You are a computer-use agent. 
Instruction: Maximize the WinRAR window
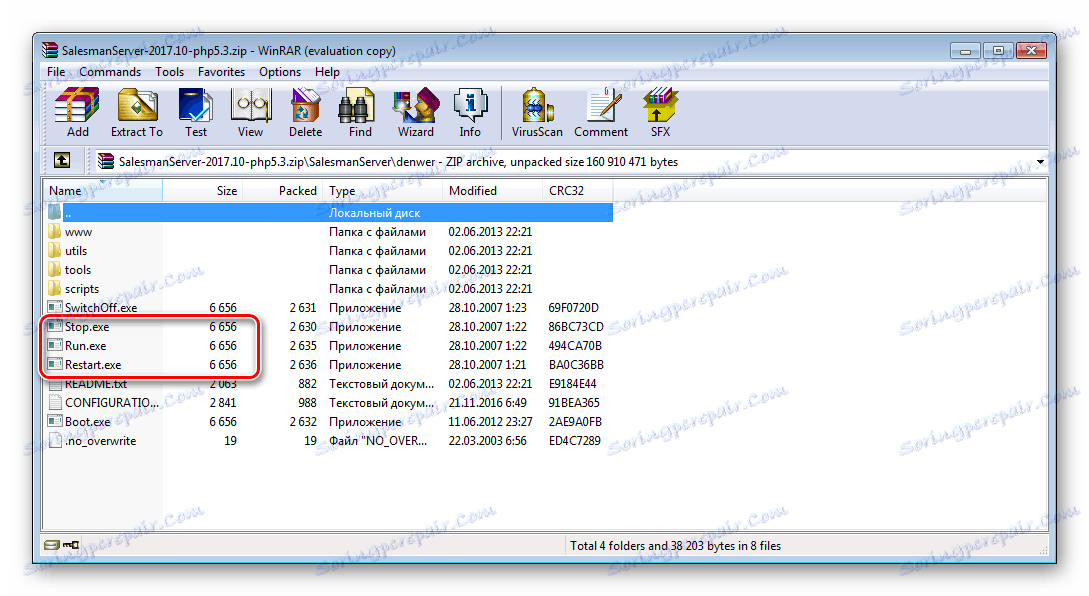[x=998, y=51]
